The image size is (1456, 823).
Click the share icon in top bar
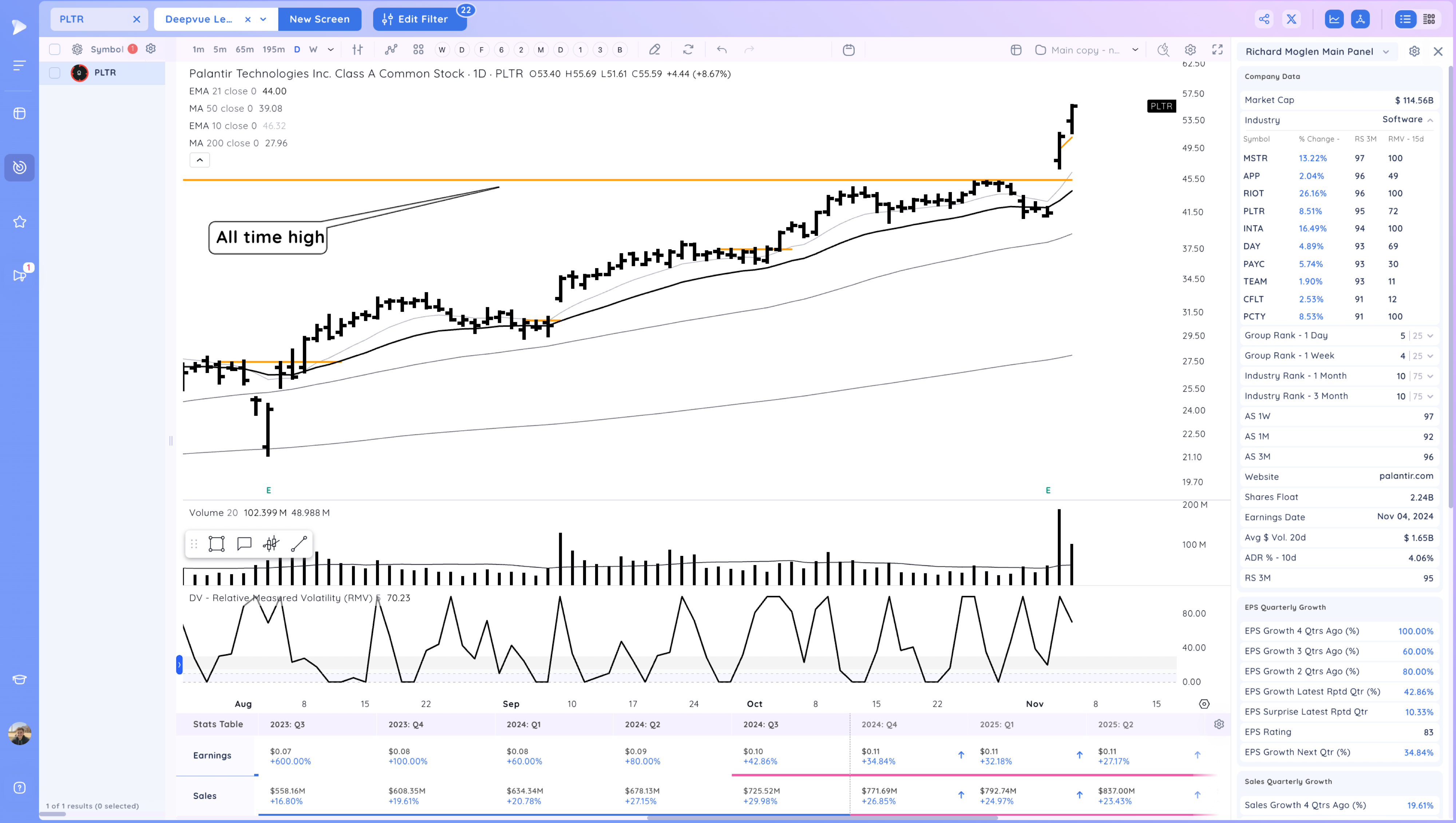click(x=1264, y=19)
